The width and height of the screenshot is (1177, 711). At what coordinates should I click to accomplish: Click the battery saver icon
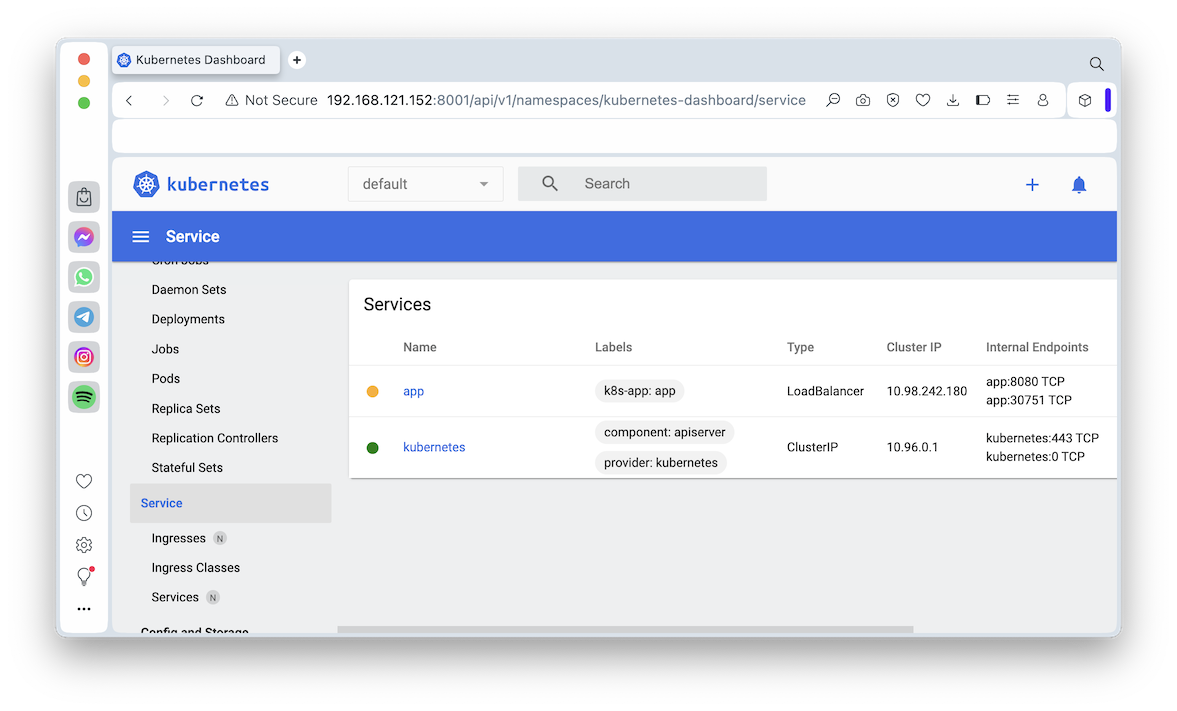coord(983,100)
